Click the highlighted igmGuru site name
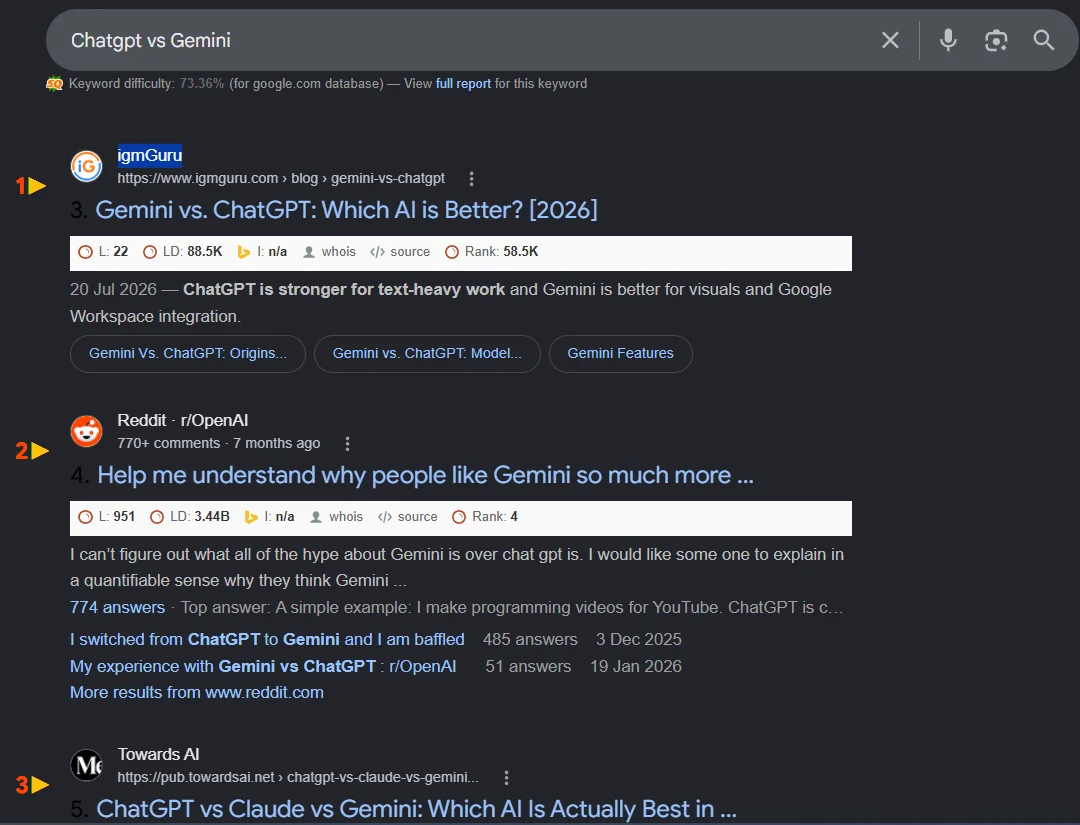The height and width of the screenshot is (825, 1080). pyautogui.click(x=149, y=156)
